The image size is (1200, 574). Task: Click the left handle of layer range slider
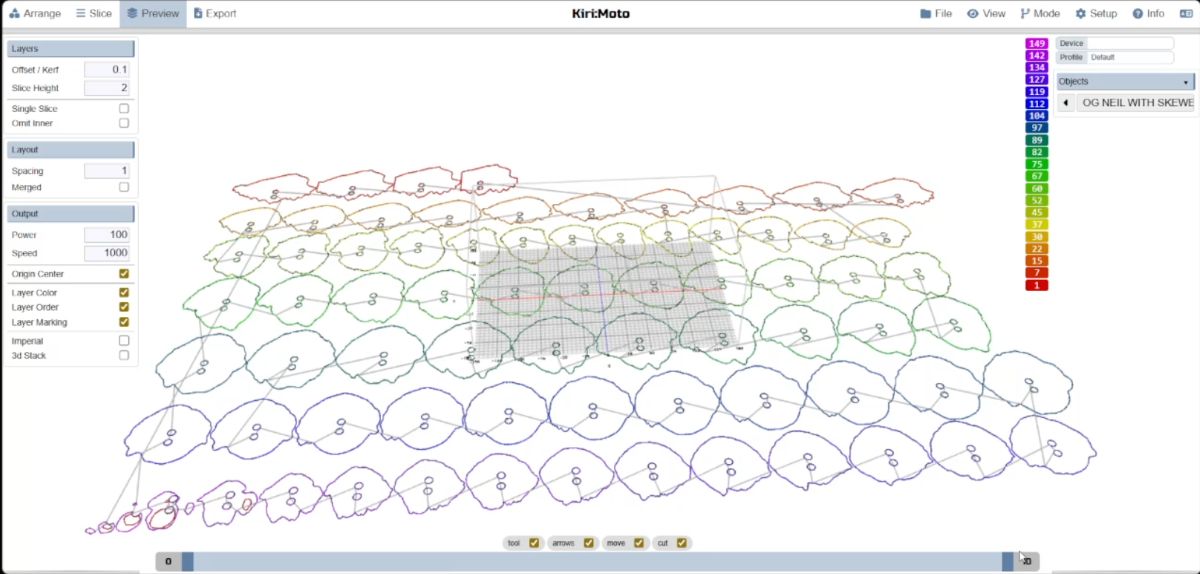tap(187, 562)
